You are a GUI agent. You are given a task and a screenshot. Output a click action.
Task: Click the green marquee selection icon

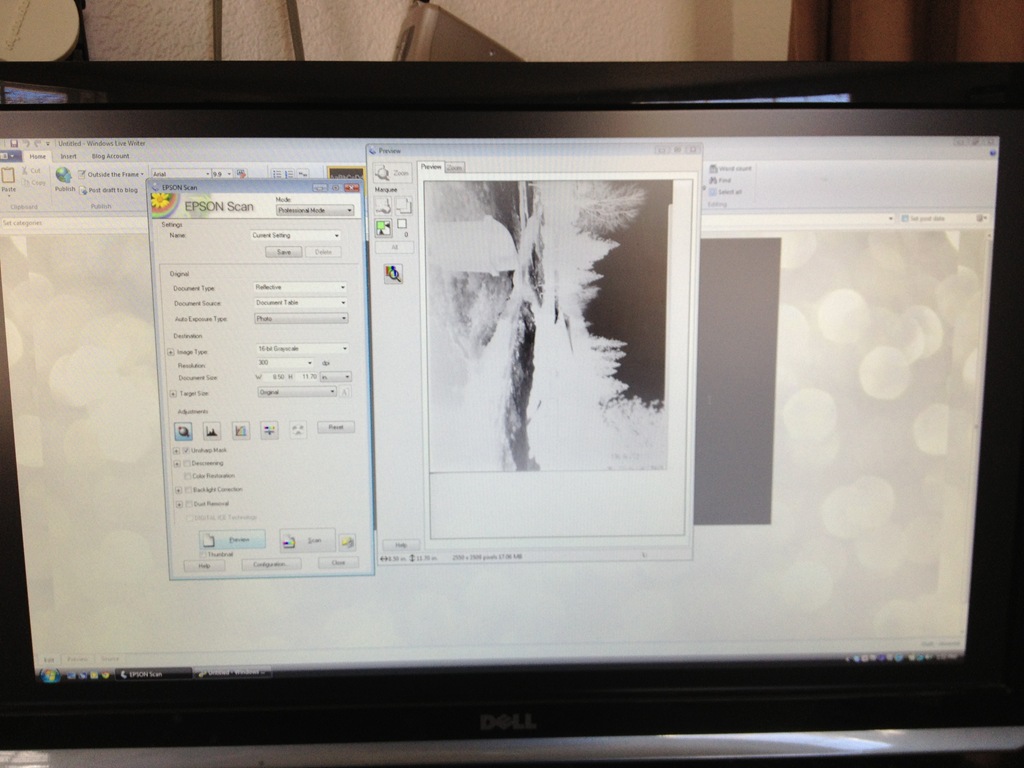[383, 227]
